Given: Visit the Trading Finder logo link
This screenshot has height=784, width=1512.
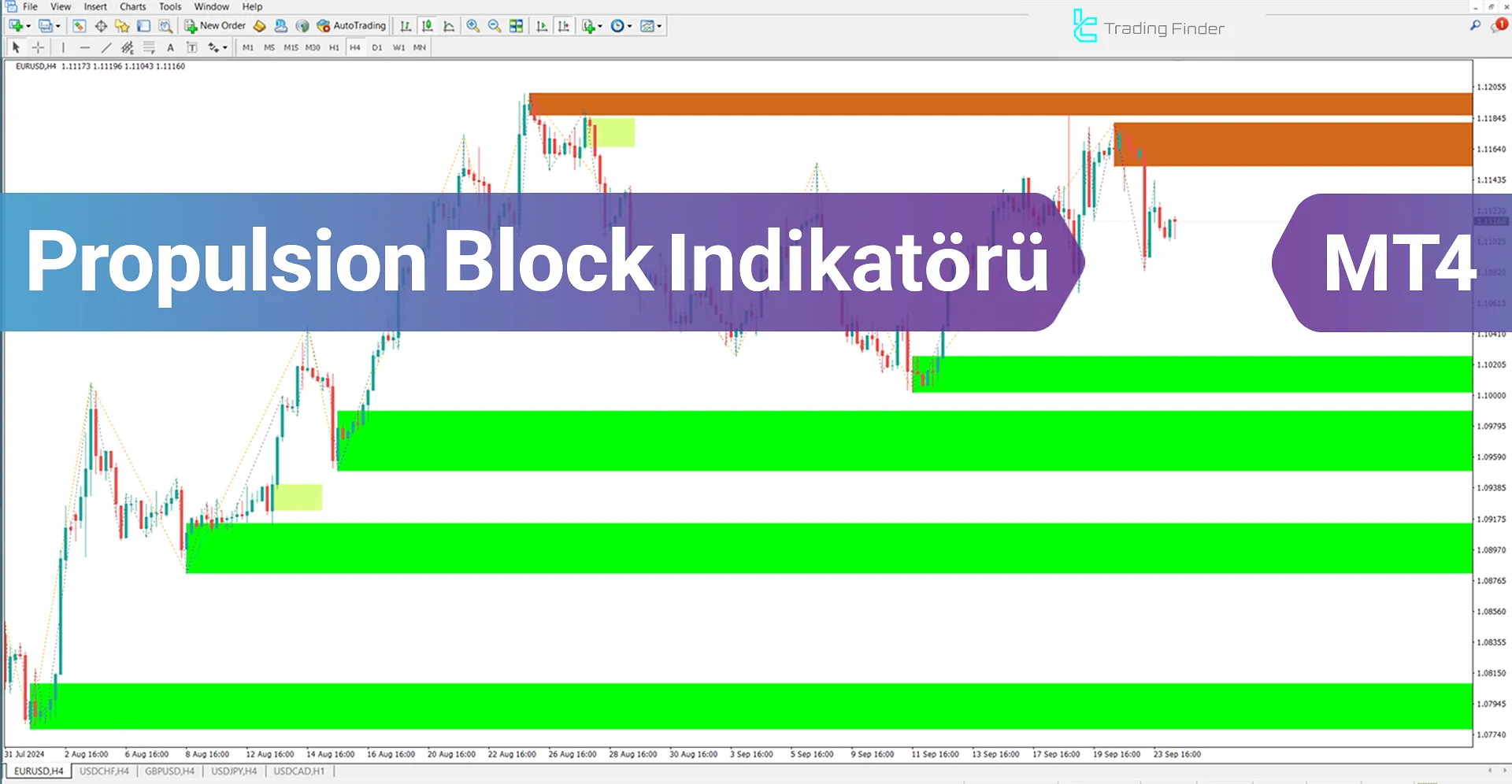Looking at the screenshot, I should (x=1148, y=28).
